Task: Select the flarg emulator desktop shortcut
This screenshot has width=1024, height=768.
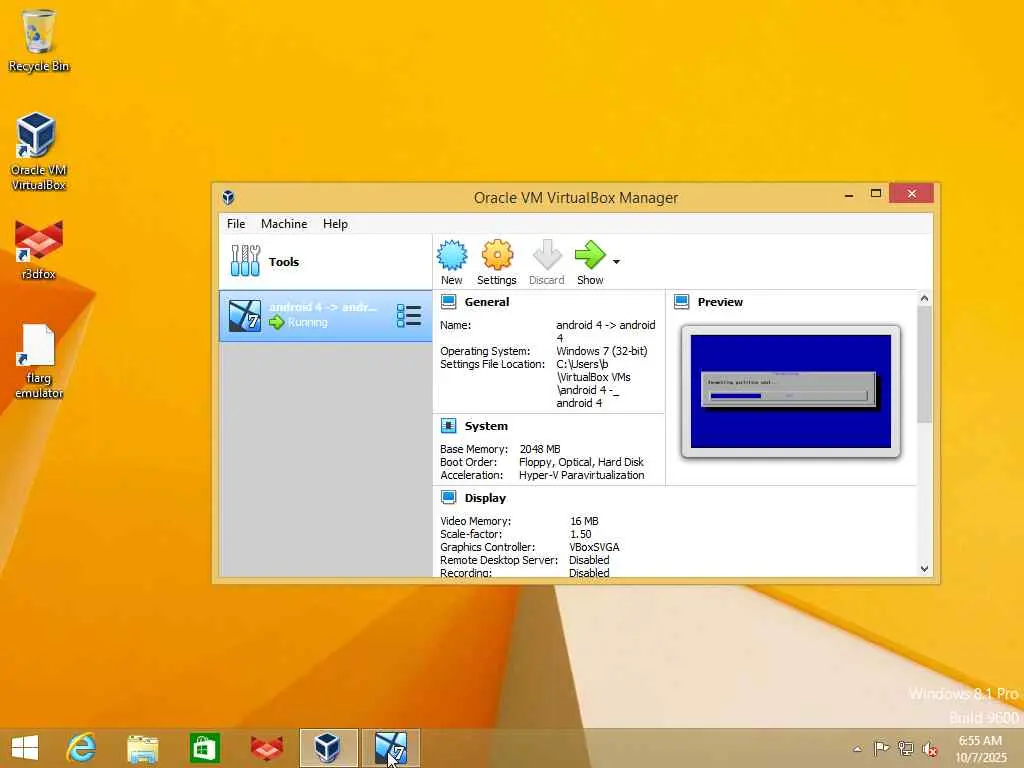Action: coord(39,361)
